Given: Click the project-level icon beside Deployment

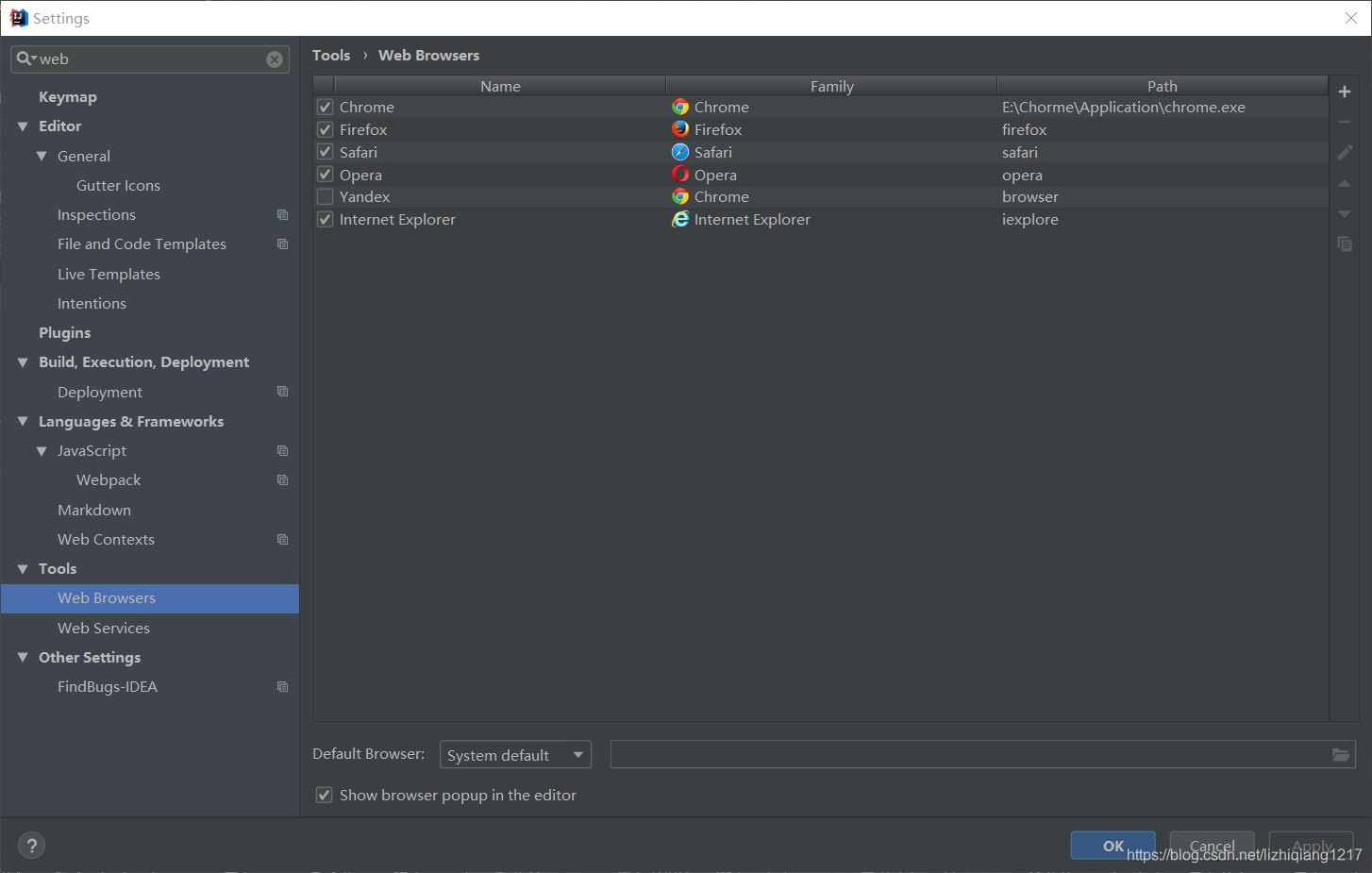Looking at the screenshot, I should click(282, 392).
